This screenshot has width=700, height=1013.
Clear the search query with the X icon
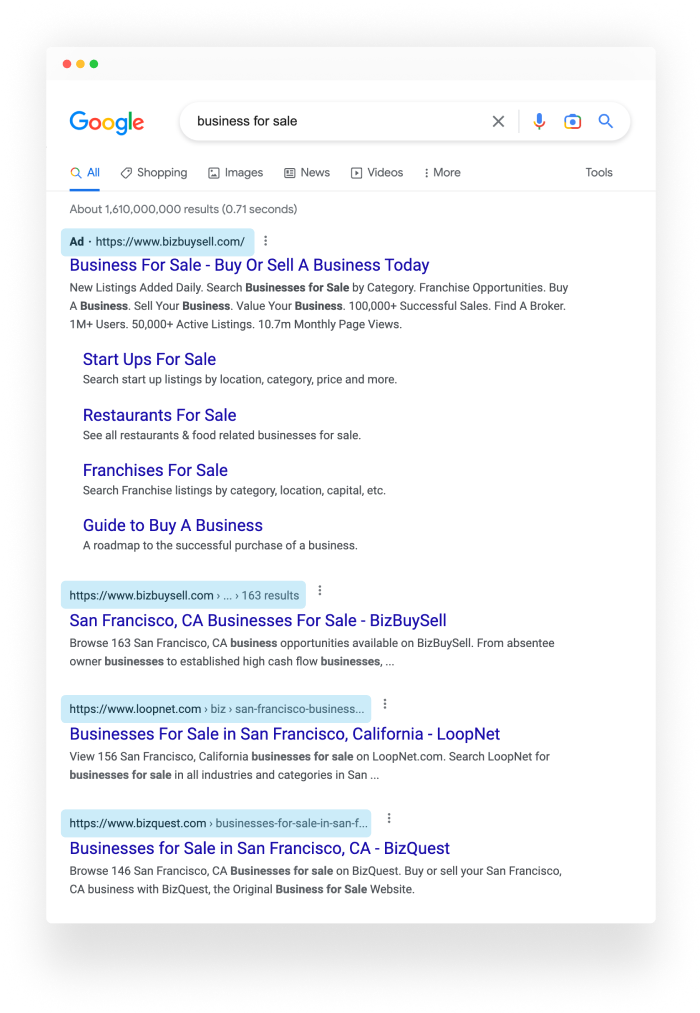coord(498,121)
